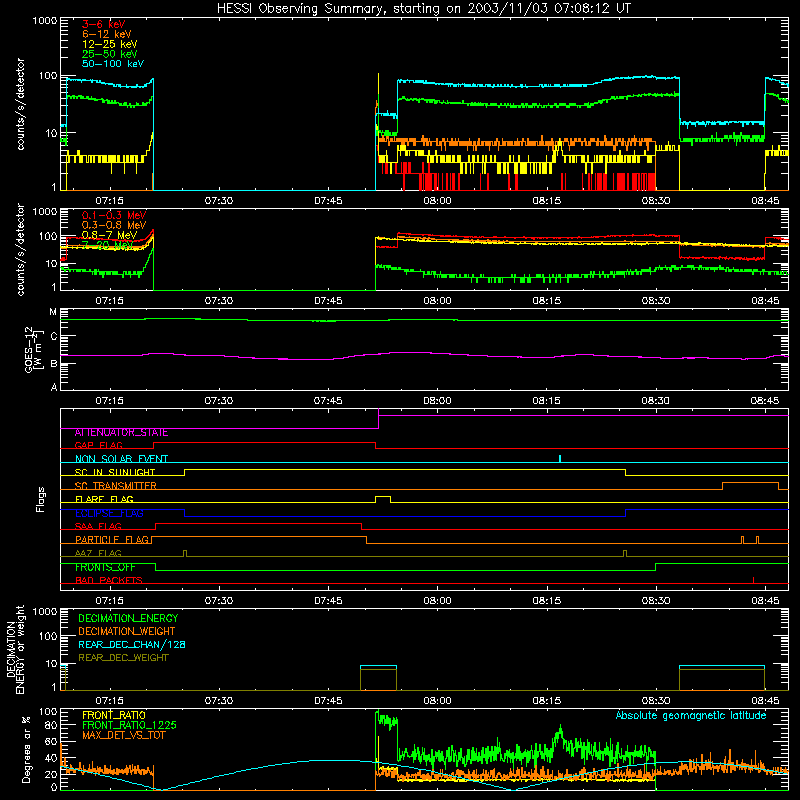Click the 07:30 tick under the GOES panel

tap(218, 401)
